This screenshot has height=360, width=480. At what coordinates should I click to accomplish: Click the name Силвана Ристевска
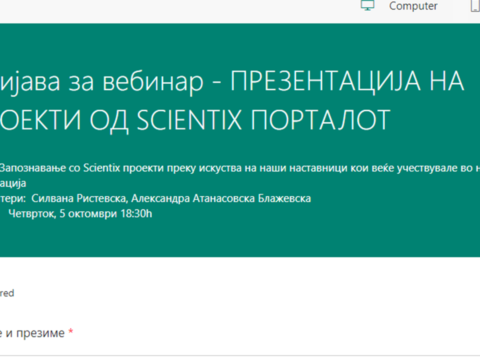pyautogui.click(x=79, y=198)
